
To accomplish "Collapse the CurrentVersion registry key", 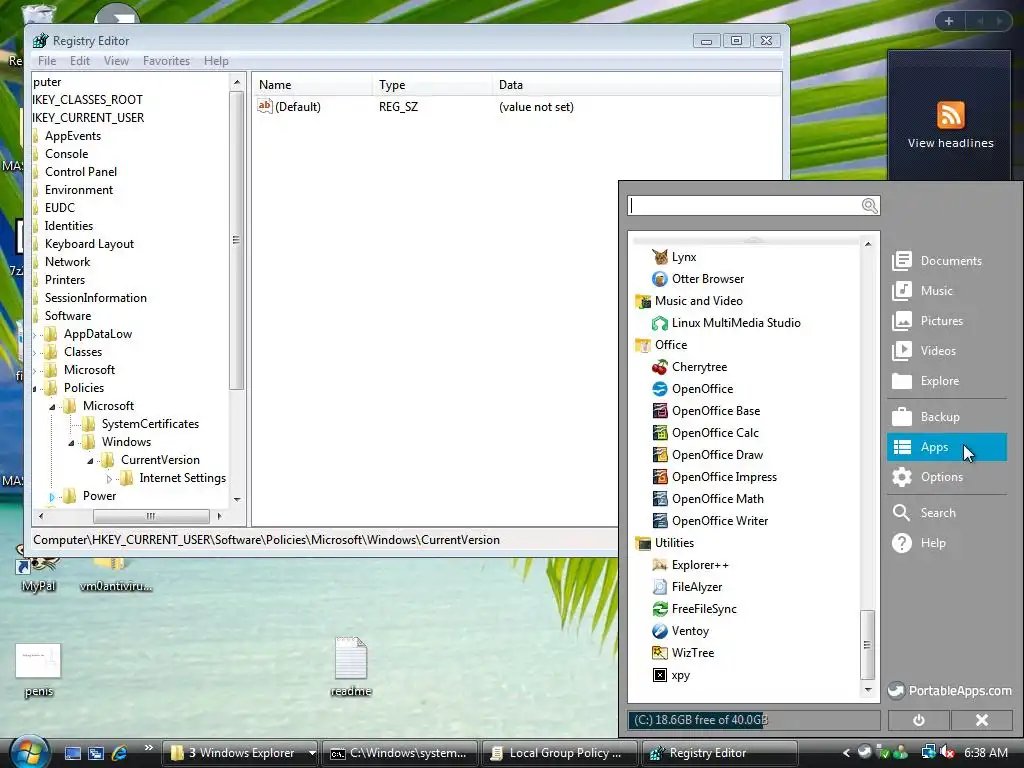I will click(90, 461).
